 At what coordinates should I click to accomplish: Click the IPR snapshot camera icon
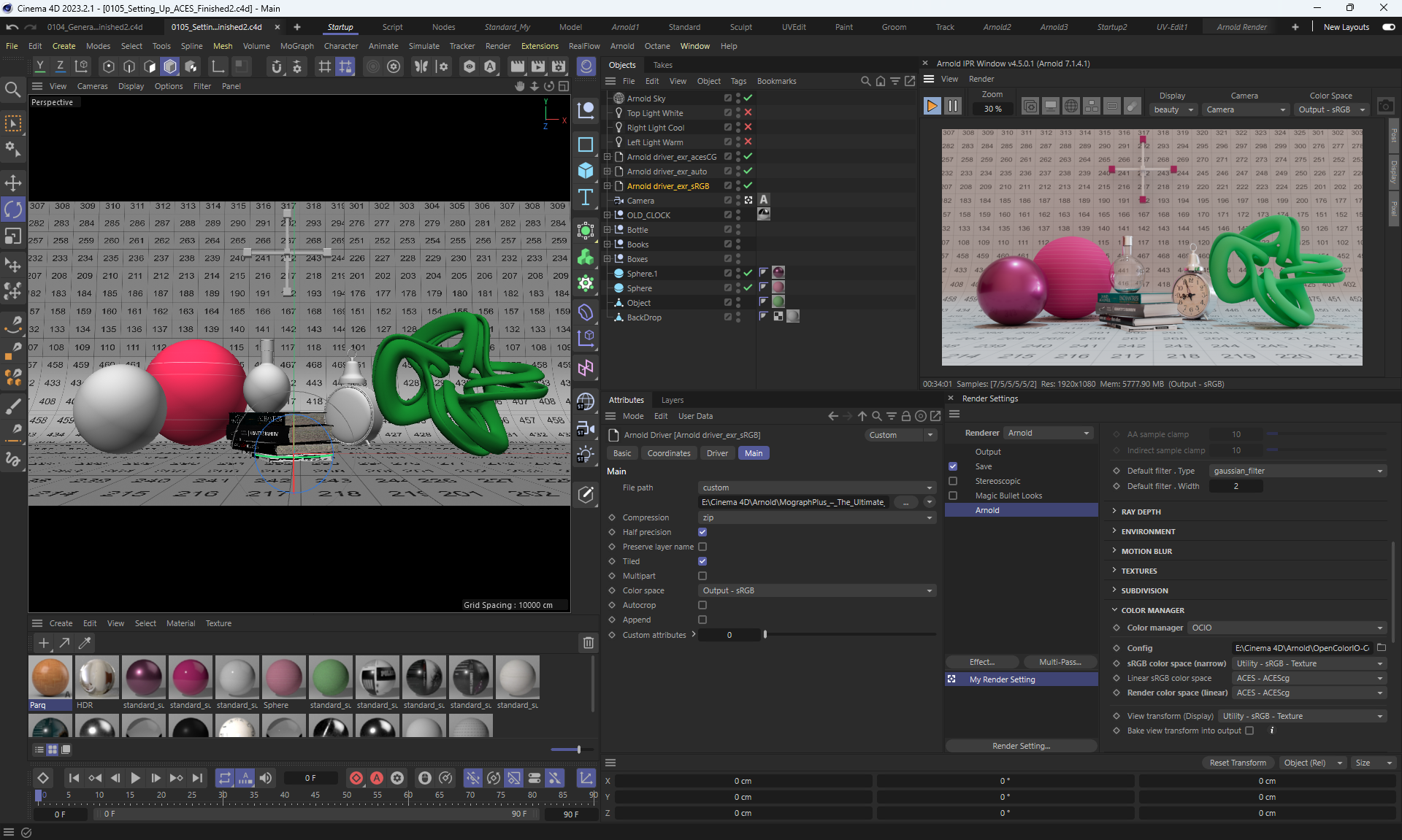pos(1385,107)
